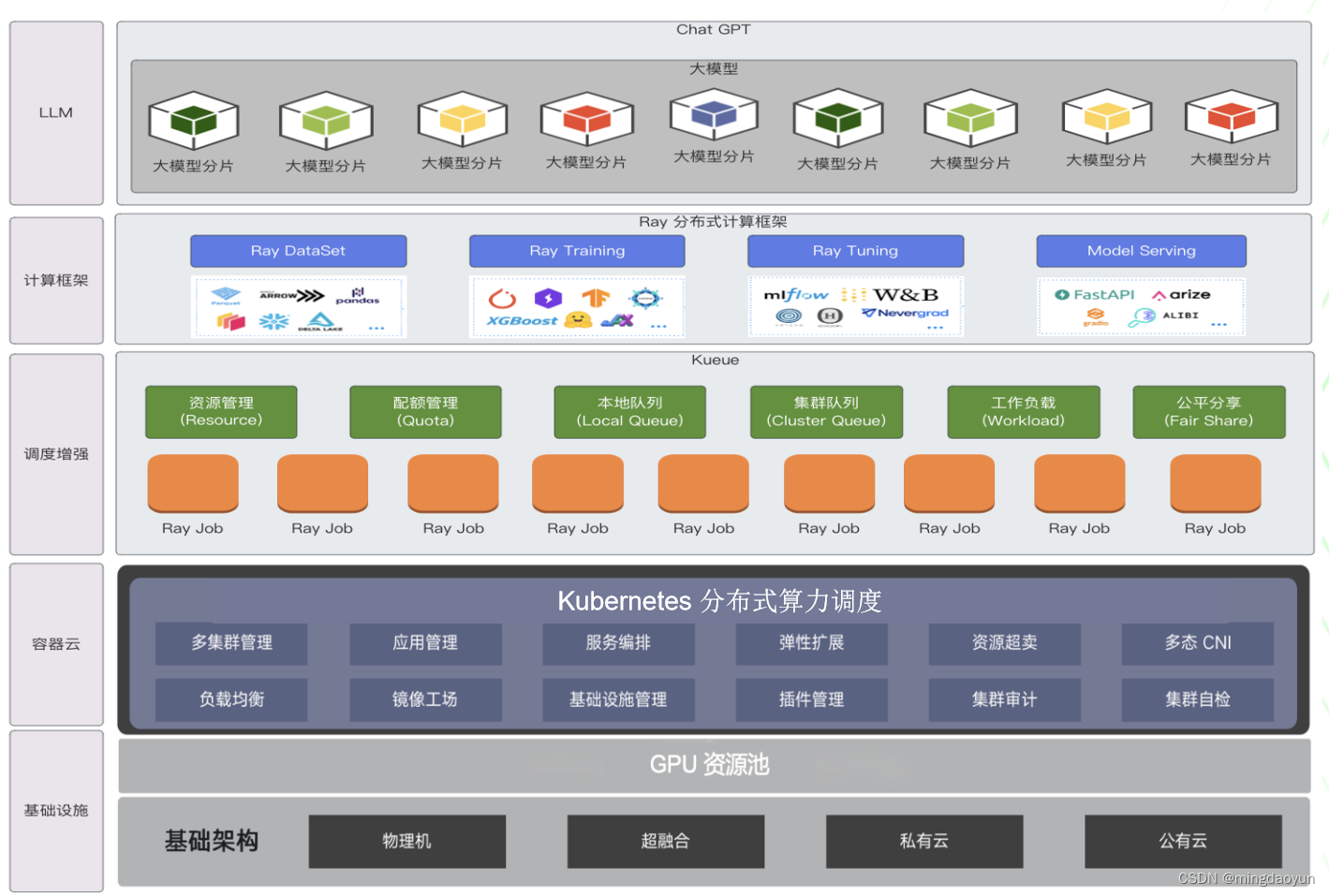
Task: Click the 基础设施管理 tile
Action: coord(618,699)
